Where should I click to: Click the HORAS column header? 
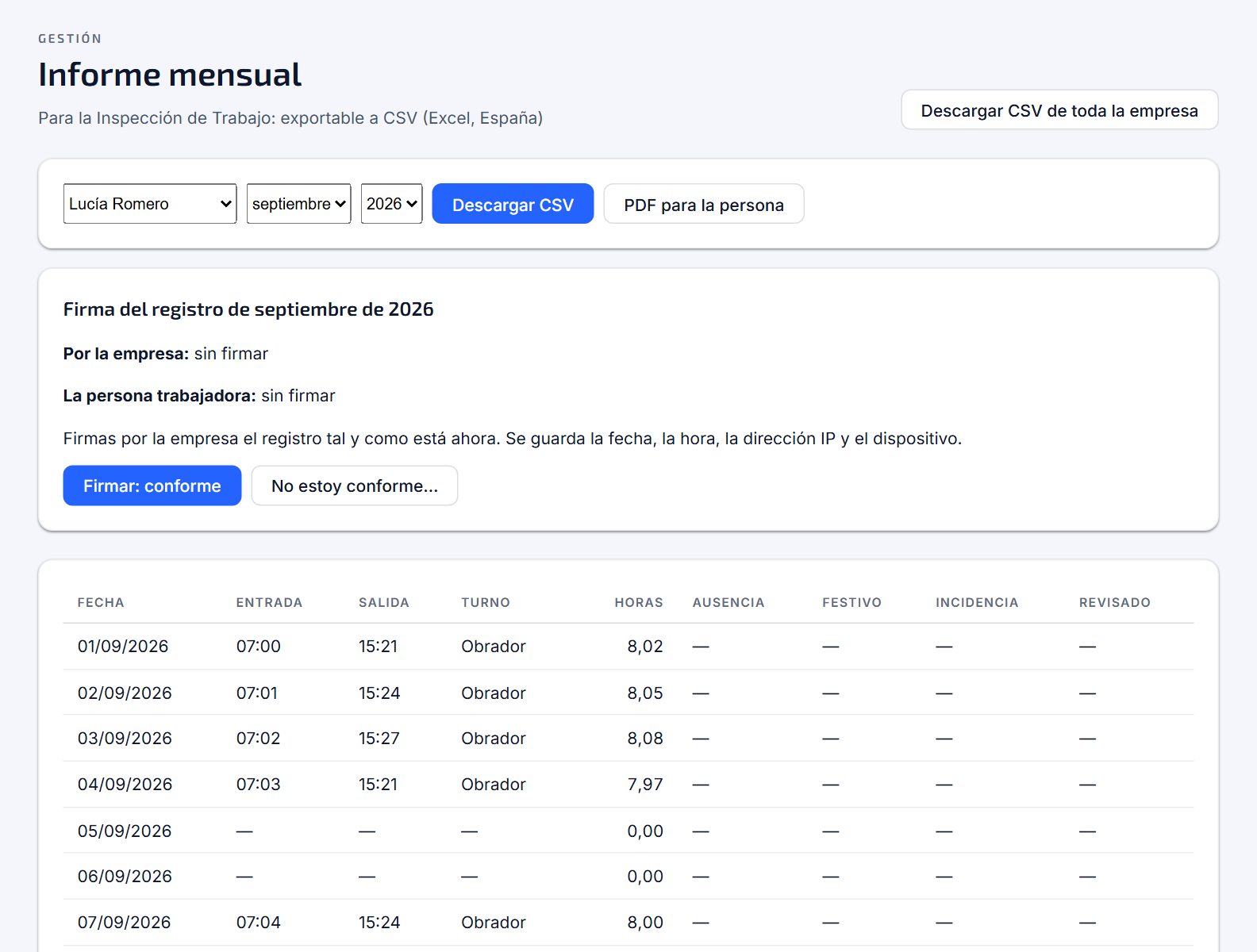[639, 603]
